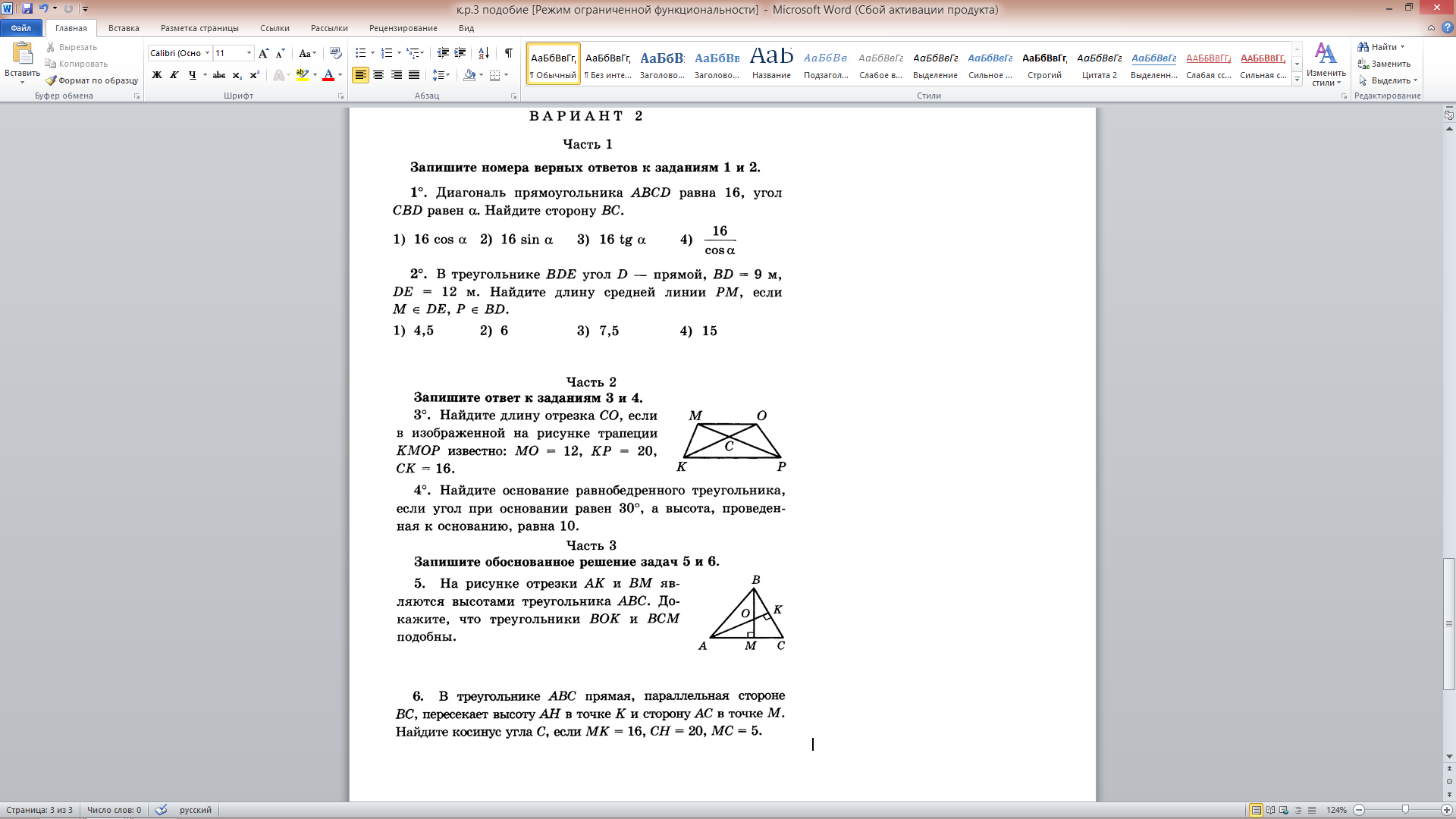Image resolution: width=1456 pixels, height=819 pixels.
Task: Click the Paste (Вставить) icon
Action: click(22, 54)
